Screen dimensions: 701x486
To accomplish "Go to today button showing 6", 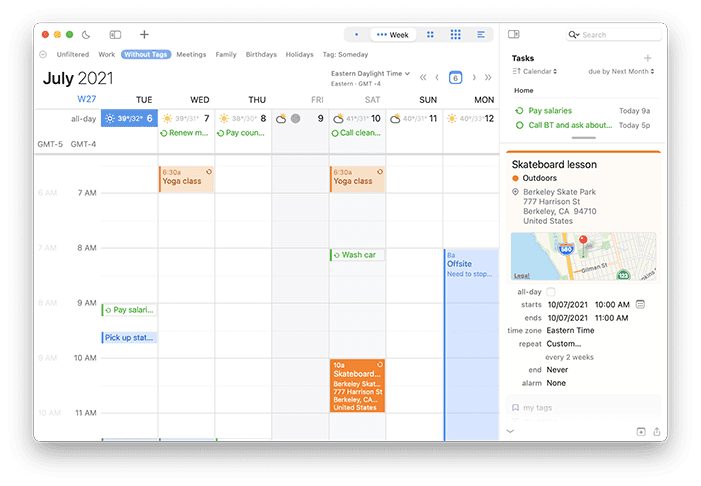I will 456,78.
